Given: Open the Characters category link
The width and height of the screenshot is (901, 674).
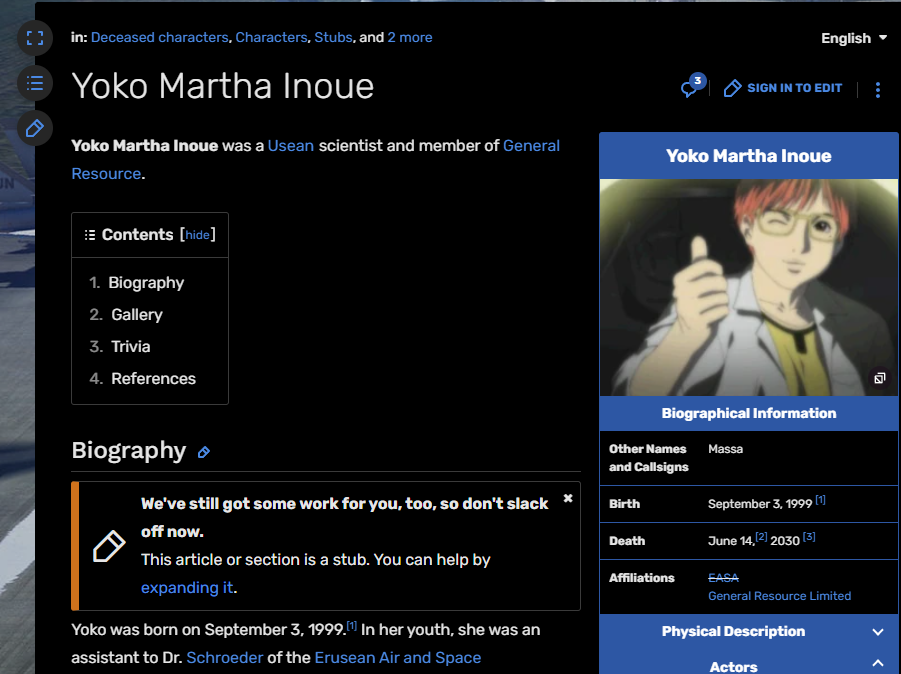Looking at the screenshot, I should tap(271, 37).
